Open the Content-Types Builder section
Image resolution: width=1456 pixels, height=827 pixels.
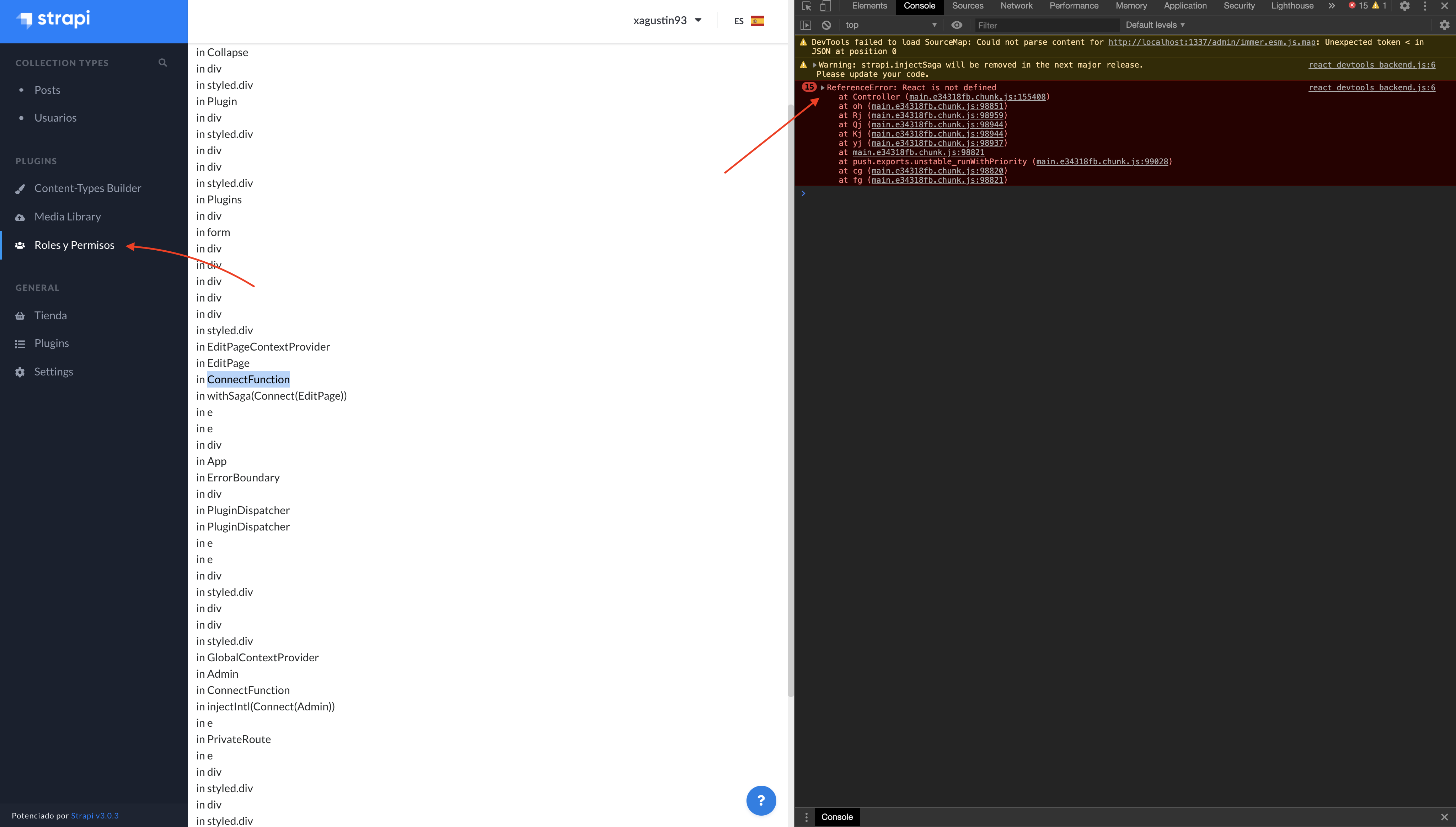[87, 188]
